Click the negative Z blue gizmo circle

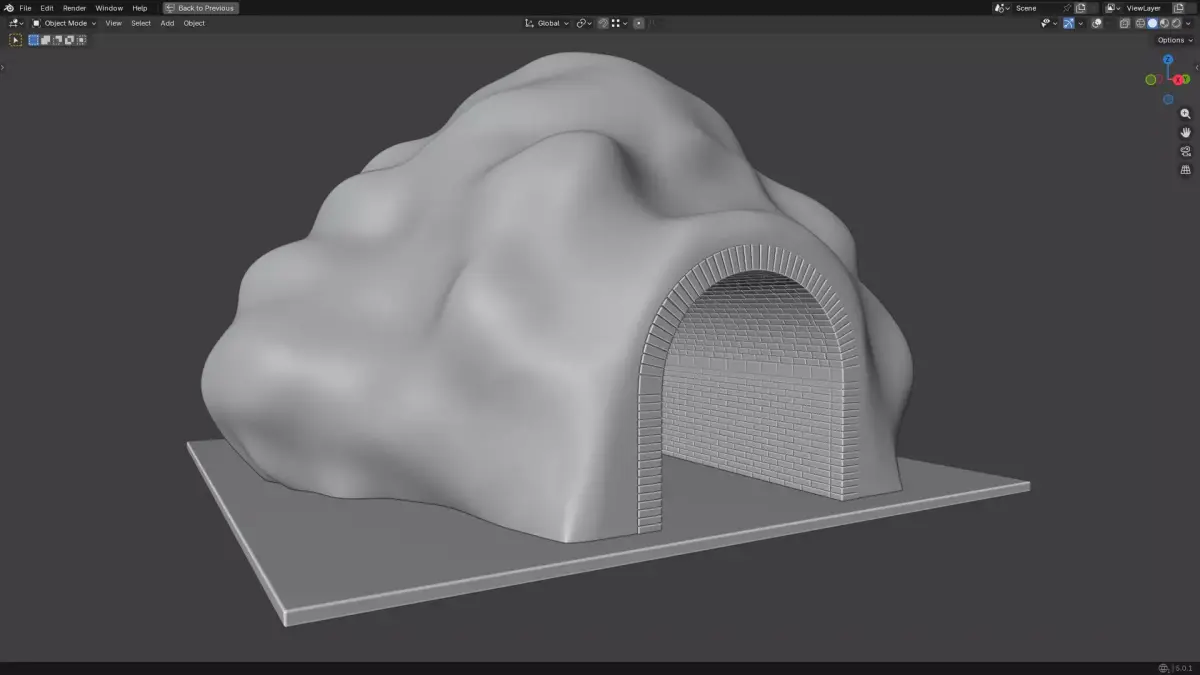click(x=1168, y=100)
